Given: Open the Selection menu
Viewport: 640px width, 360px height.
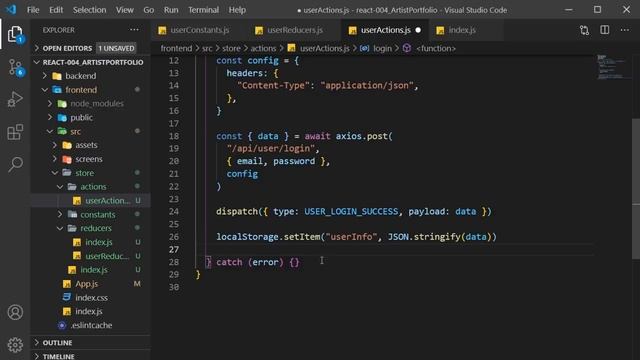Looking at the screenshot, I should (89, 10).
